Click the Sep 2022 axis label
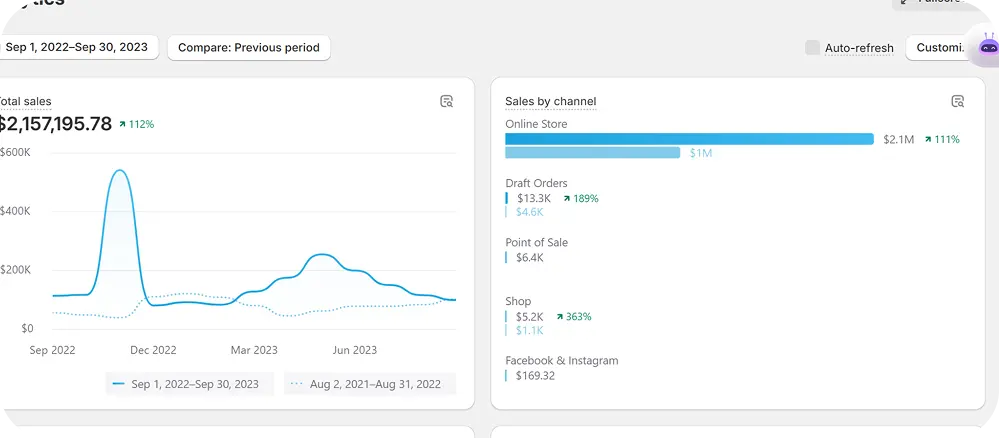 [x=52, y=350]
